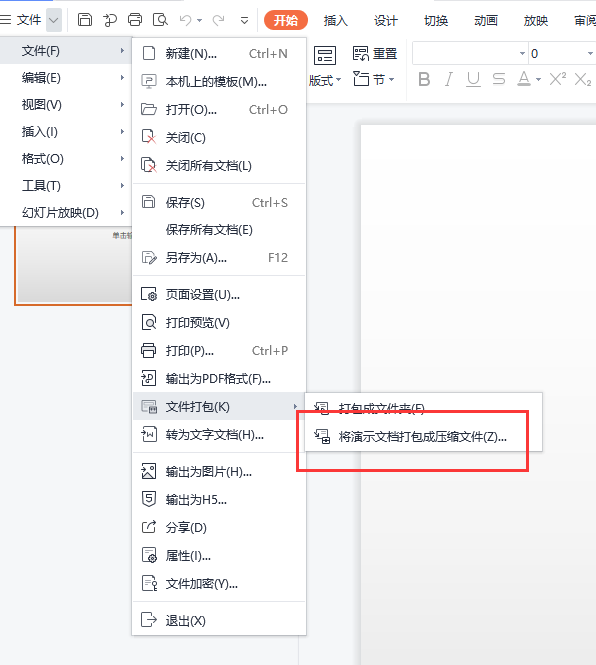Click the Print Preview quick toolbar icon
Viewport: 596px width, 665px height.
coord(160,20)
